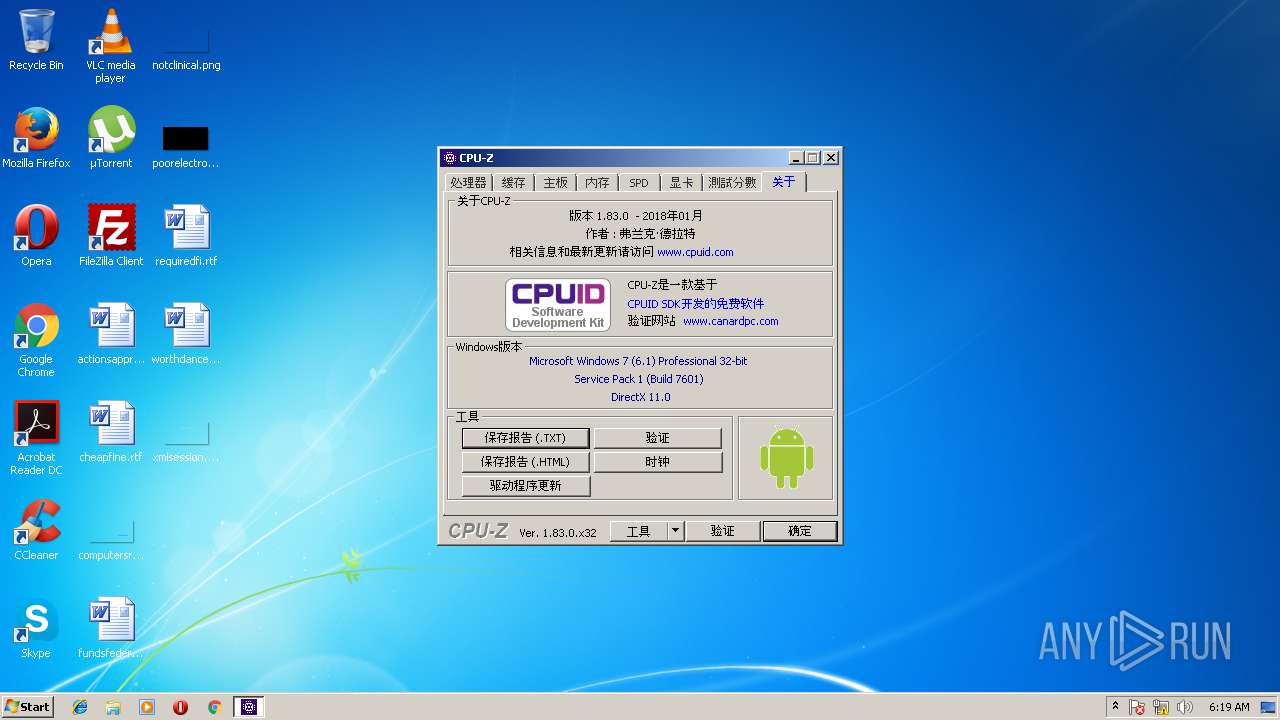This screenshot has width=1280, height=720.
Task: Open the www.cpuid.com link
Action: [x=695, y=252]
